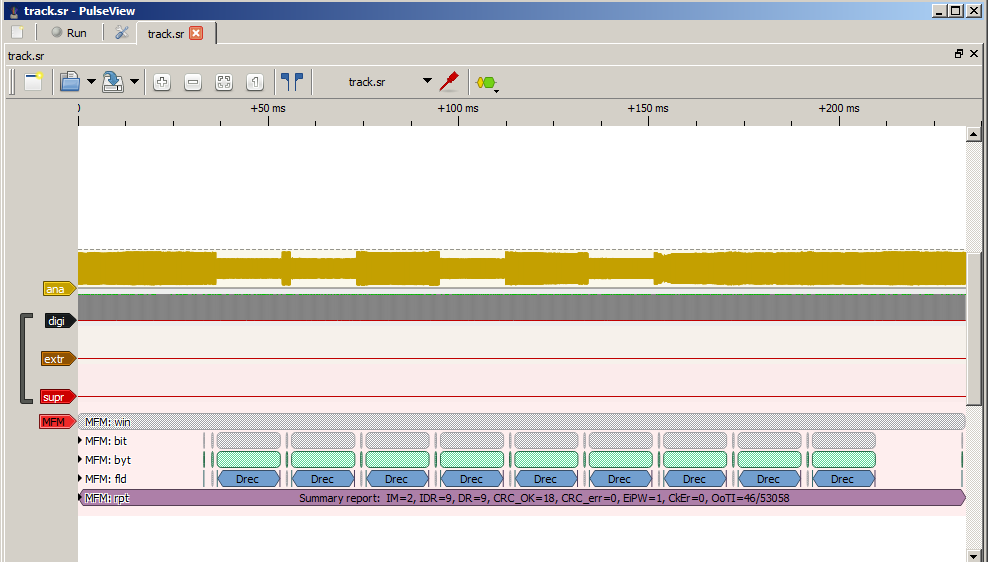Viewport: 988px width, 562px height.
Task: Add a new view to session
Action: coord(33,82)
